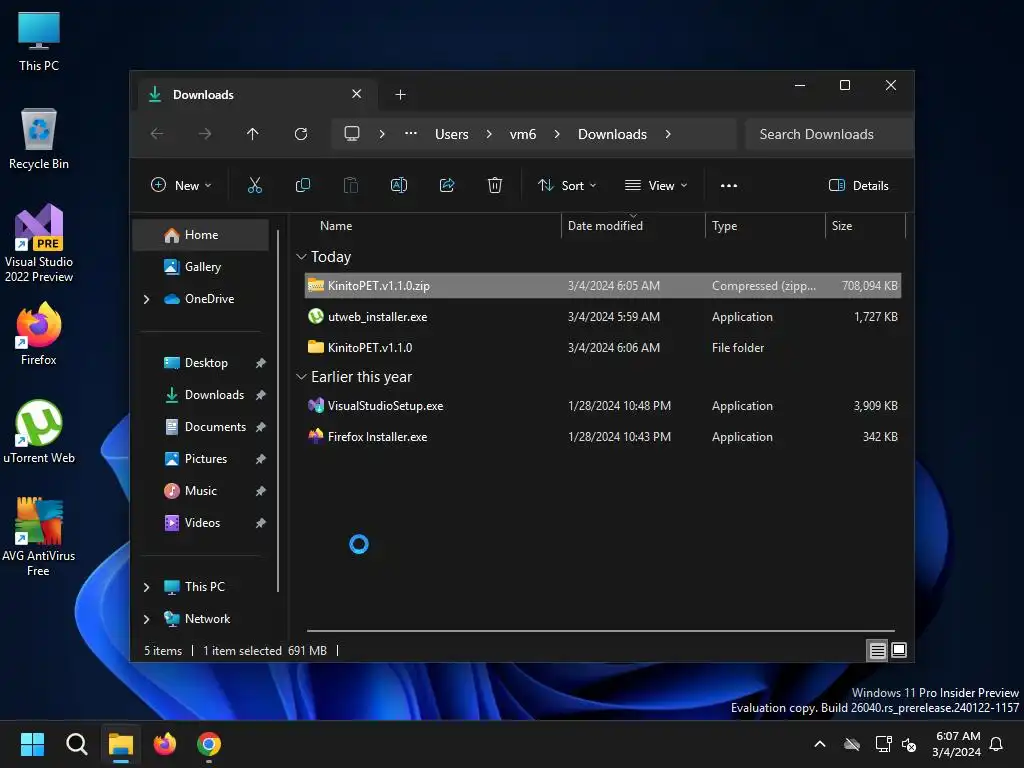Viewport: 1024px width, 768px height.
Task: Expand Network in navigation pane
Action: point(146,619)
